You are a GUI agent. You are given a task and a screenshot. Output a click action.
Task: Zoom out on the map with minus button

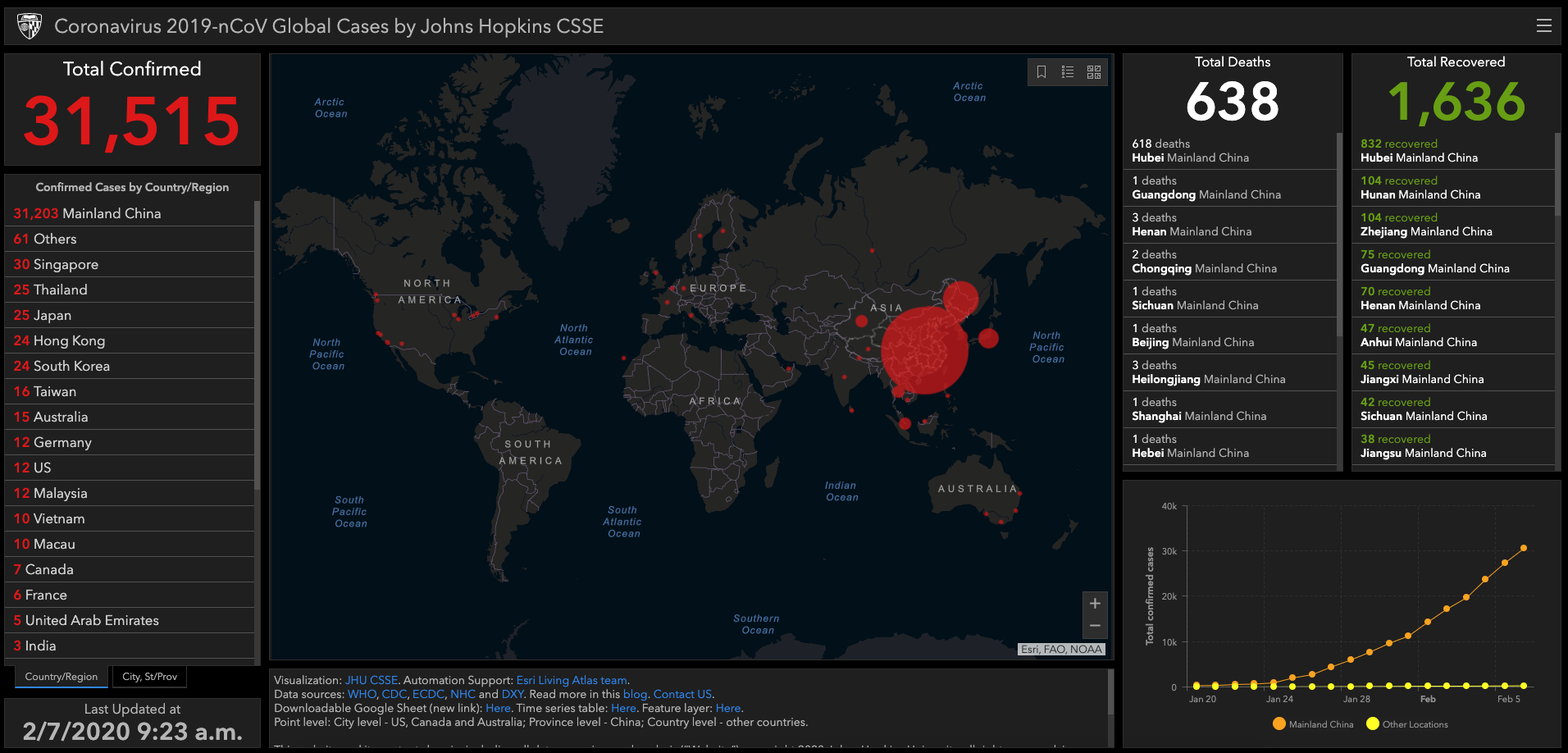(1095, 626)
